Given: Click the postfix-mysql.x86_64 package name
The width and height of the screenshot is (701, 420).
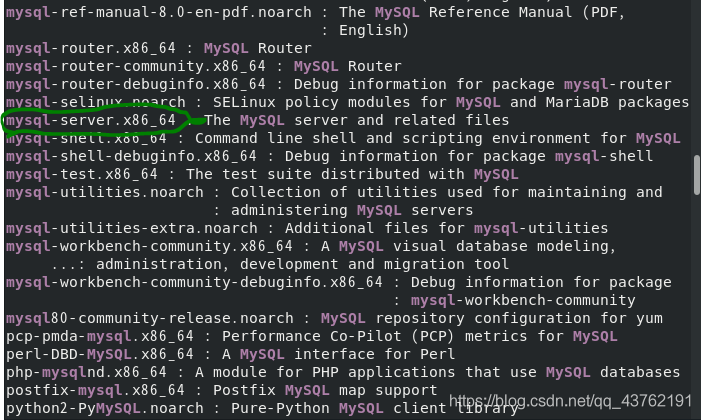Looking at the screenshot, I should pos(95,390).
